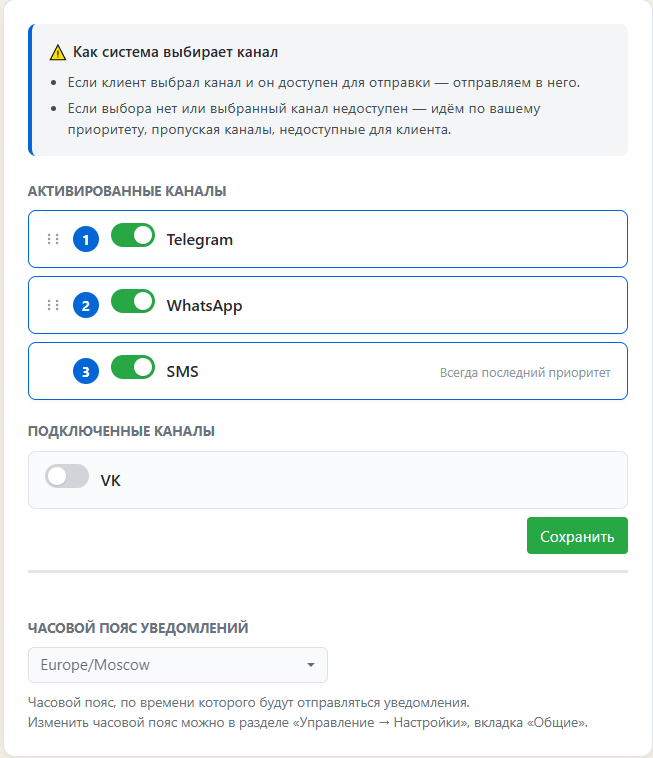This screenshot has width=653, height=758.
Task: Click the VK channel label
Action: tap(111, 481)
